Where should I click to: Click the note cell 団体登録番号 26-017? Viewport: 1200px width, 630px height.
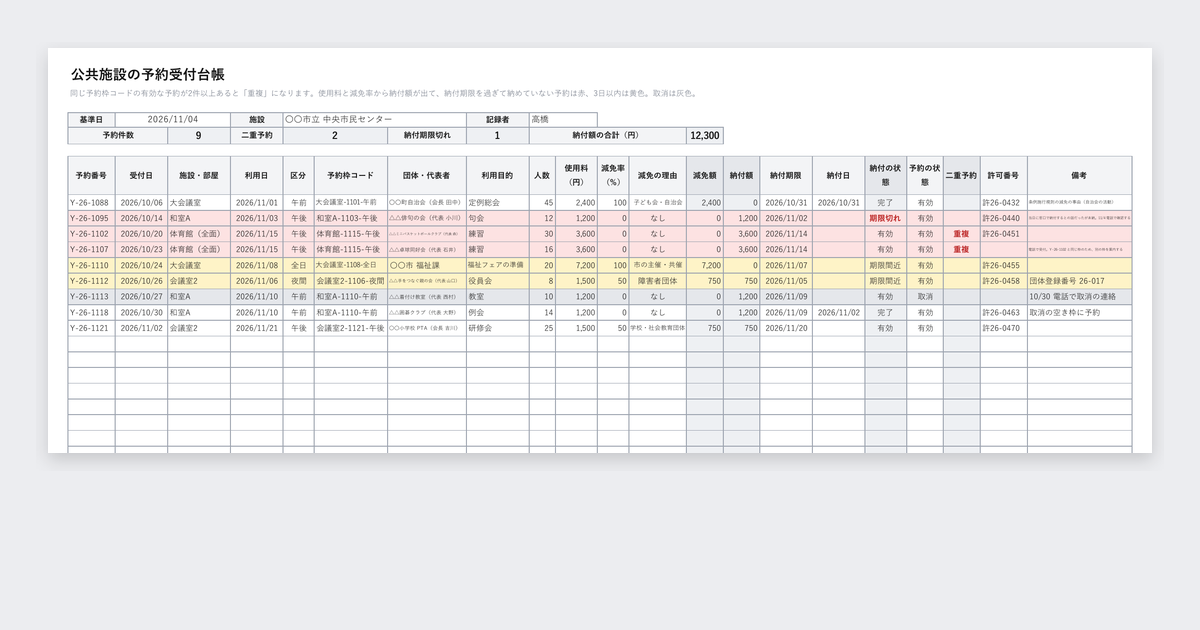click(1079, 281)
